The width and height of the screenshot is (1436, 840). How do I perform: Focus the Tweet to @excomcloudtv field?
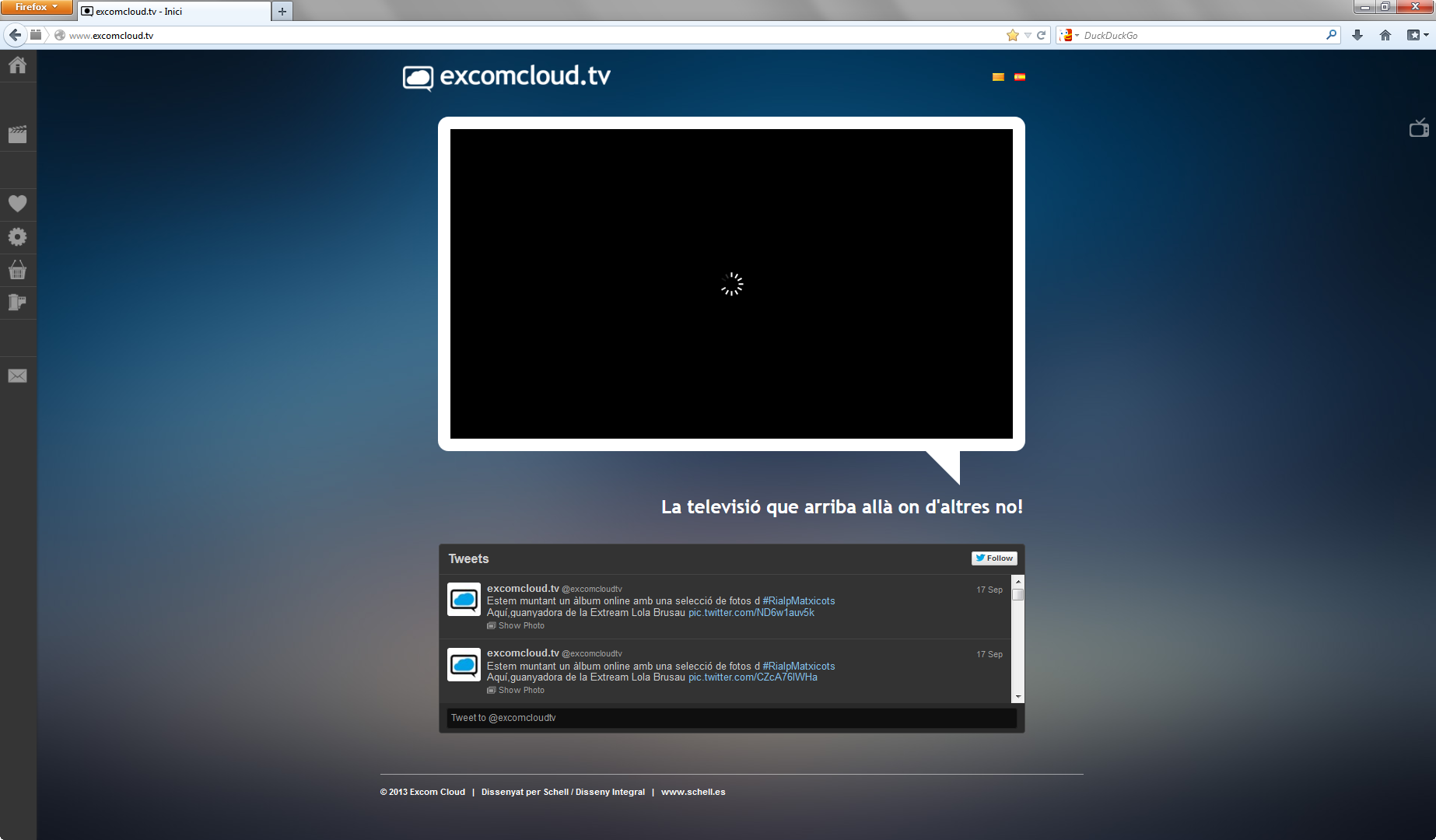pyautogui.click(x=731, y=718)
